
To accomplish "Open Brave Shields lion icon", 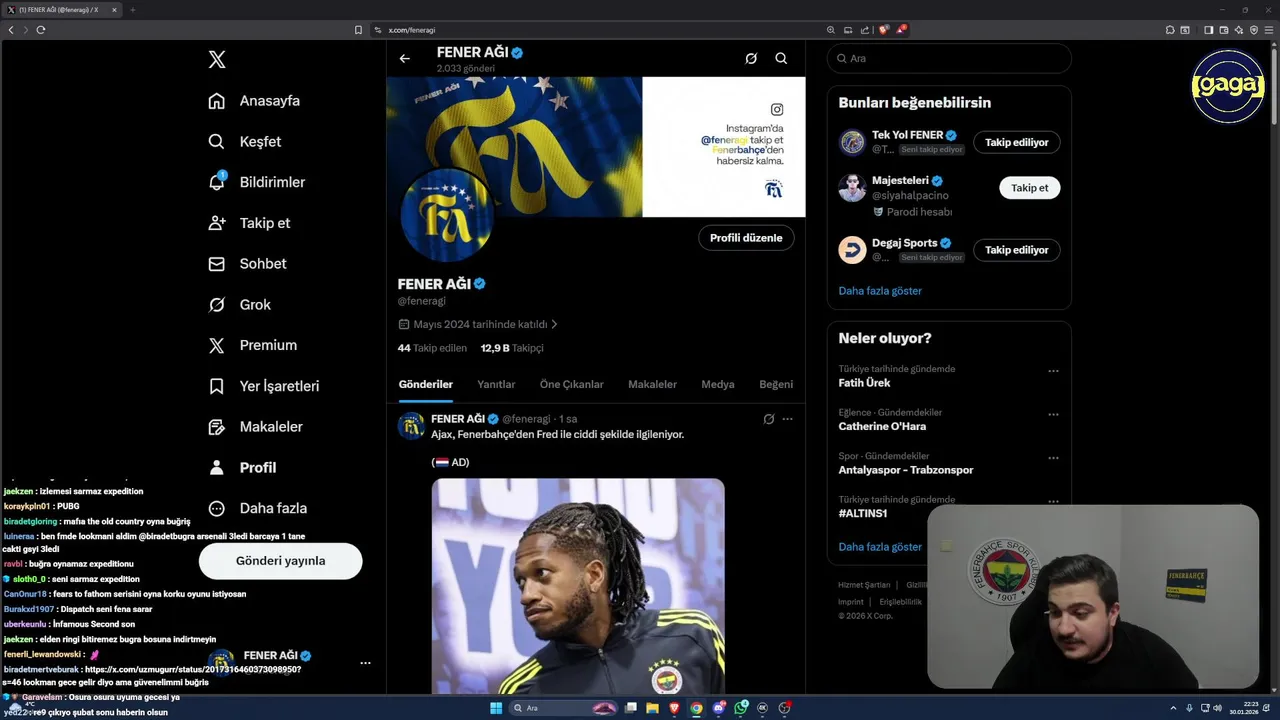I will coord(884,30).
